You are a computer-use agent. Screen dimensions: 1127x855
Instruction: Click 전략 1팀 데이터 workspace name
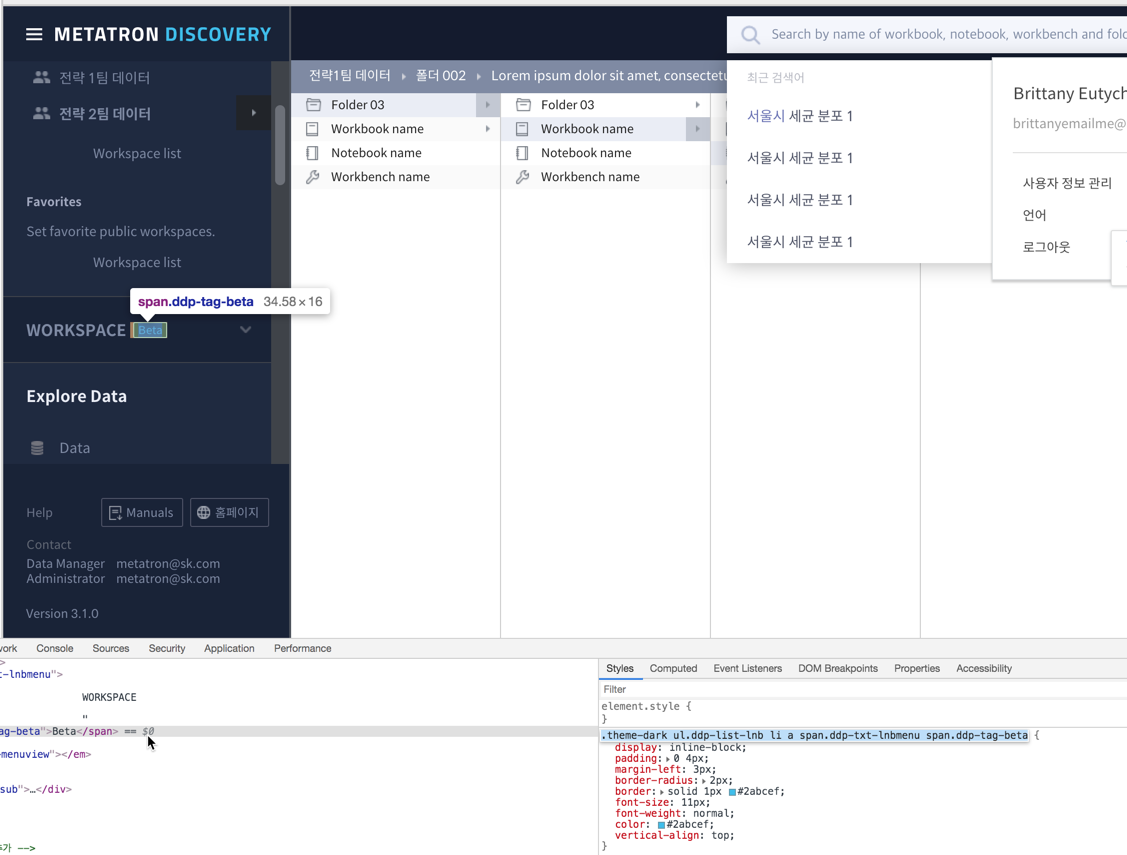click(x=104, y=77)
